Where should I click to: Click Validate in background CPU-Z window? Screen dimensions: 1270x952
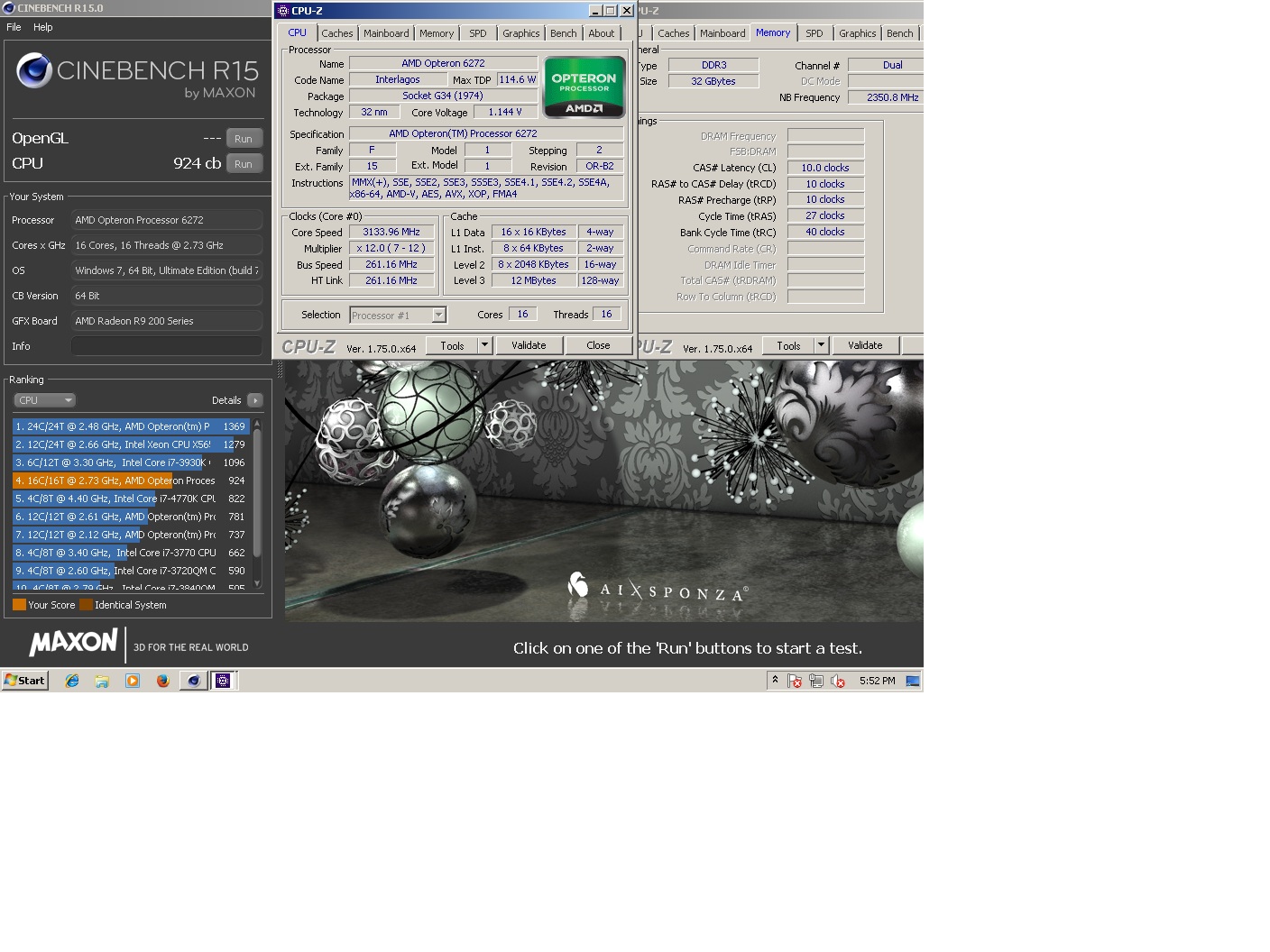pyautogui.click(x=865, y=345)
